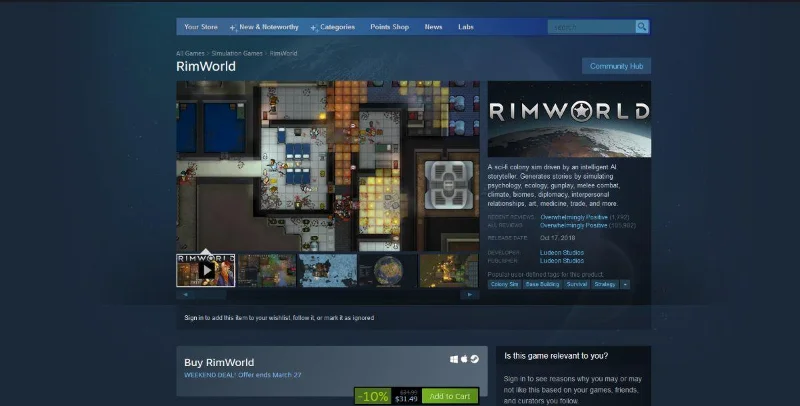Go to Points Shop tab

coord(389,27)
